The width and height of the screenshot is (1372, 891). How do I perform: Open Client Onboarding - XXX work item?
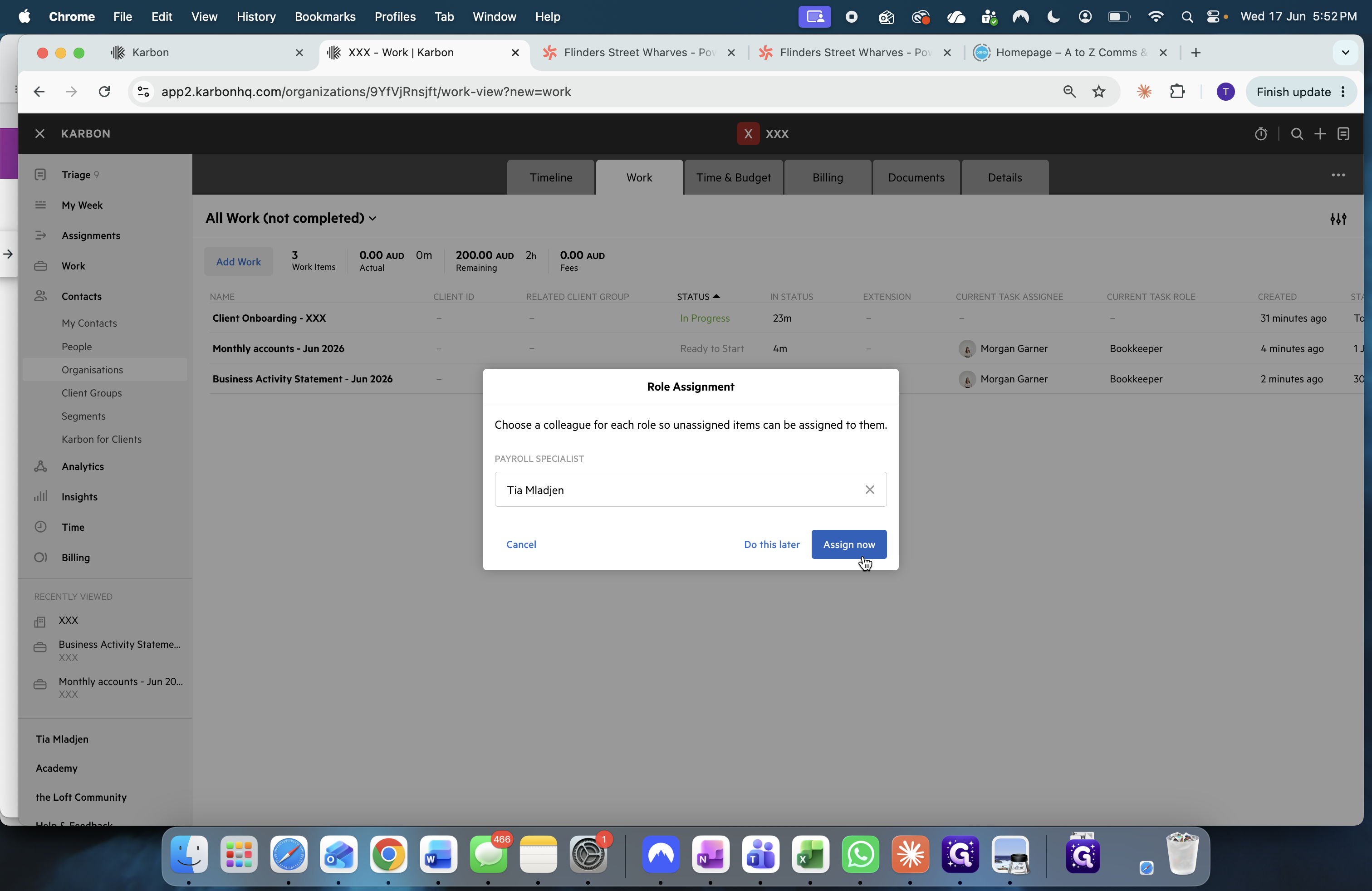click(x=269, y=318)
